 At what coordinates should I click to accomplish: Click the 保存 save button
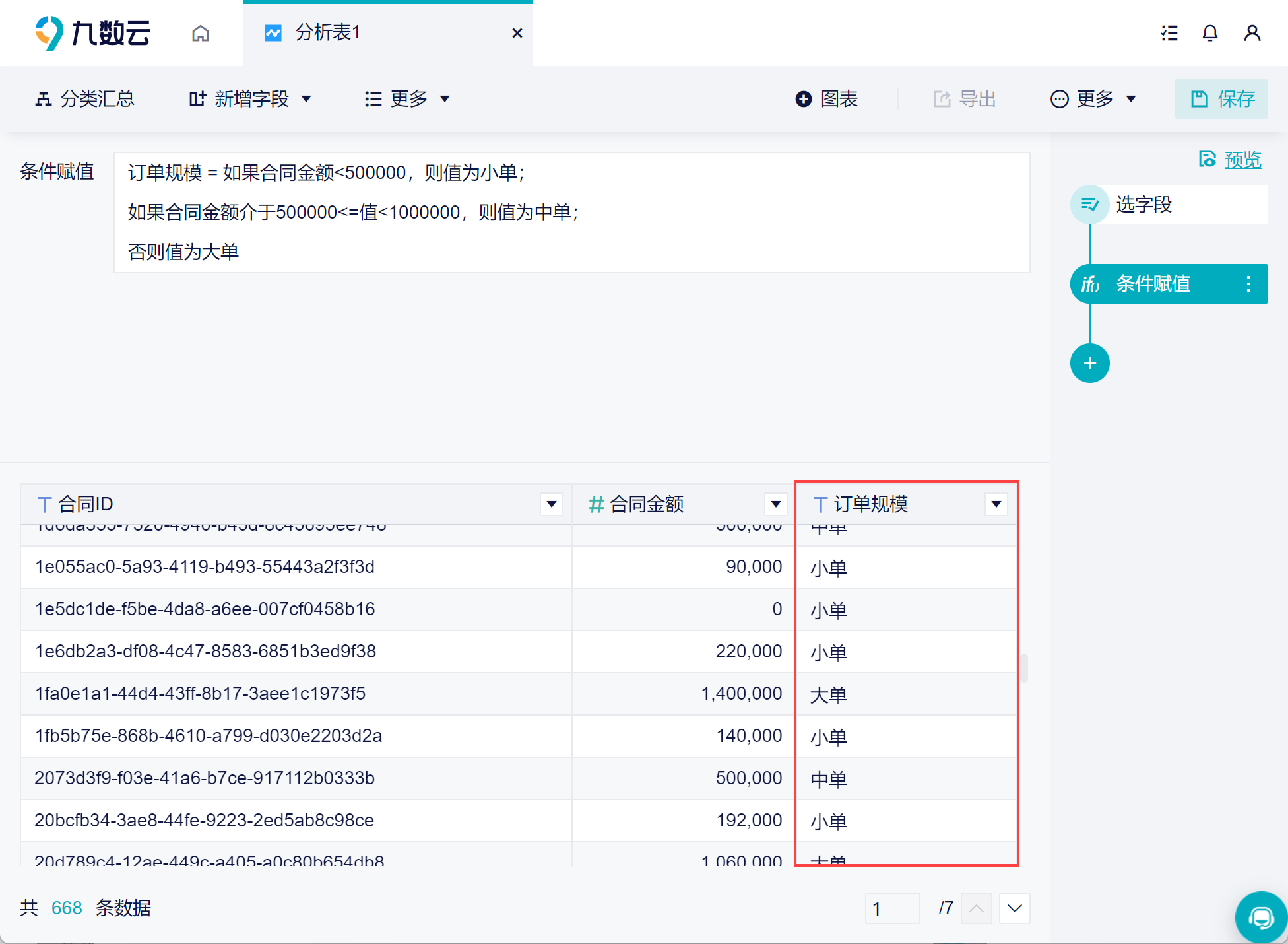coord(1221,99)
